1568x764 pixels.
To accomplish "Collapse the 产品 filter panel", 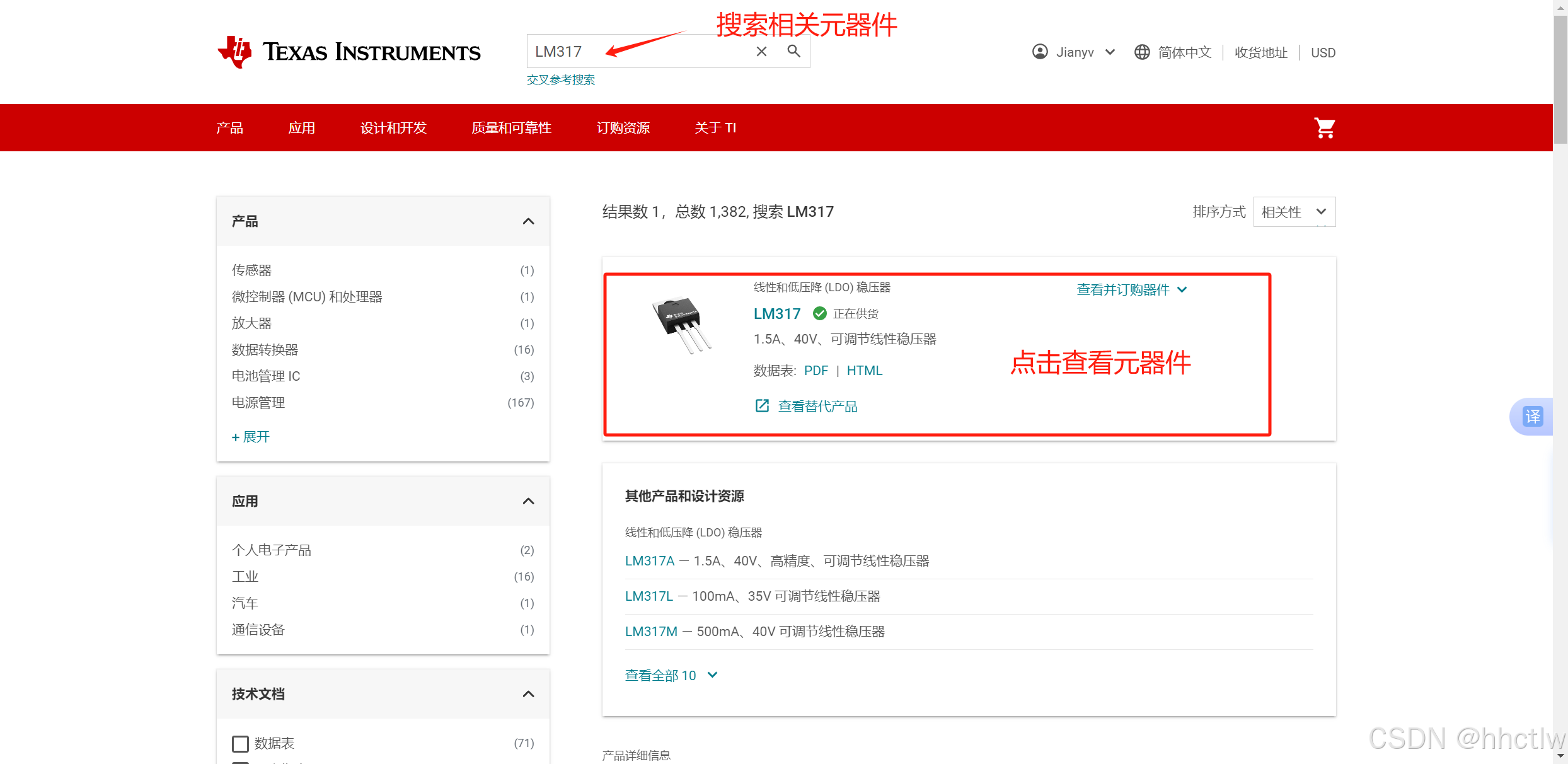I will [x=528, y=221].
